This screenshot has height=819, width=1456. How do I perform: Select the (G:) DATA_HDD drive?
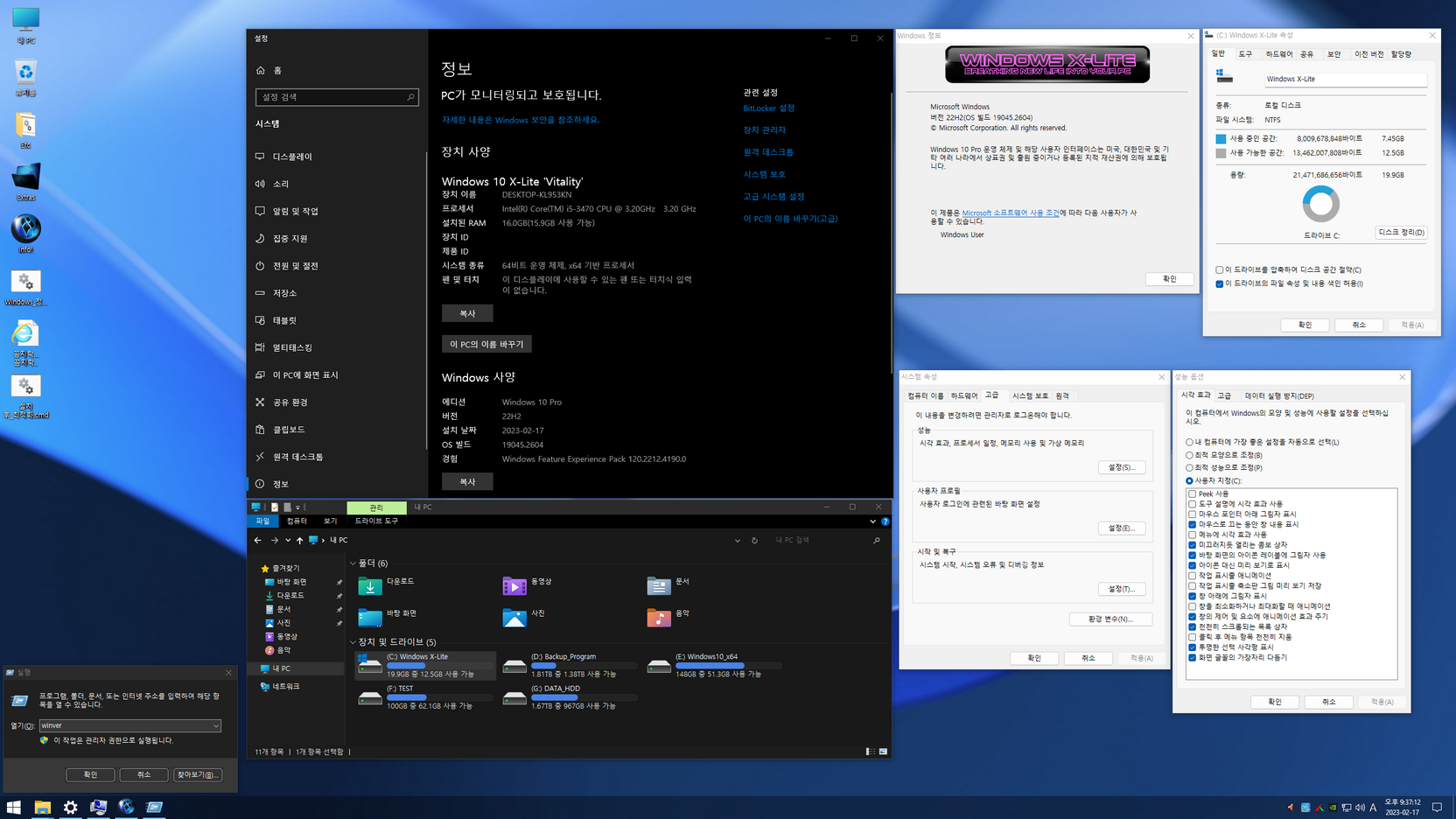tap(570, 696)
